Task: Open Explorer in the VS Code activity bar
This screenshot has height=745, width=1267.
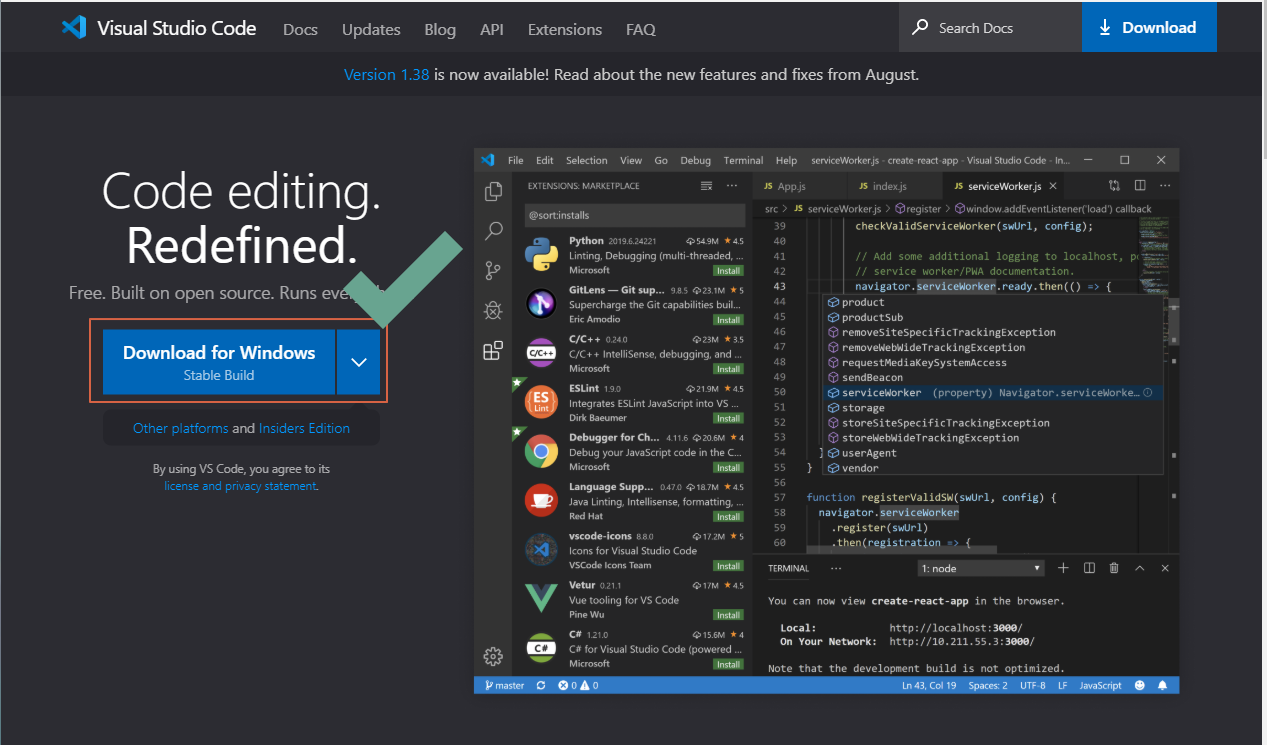Action: (493, 192)
